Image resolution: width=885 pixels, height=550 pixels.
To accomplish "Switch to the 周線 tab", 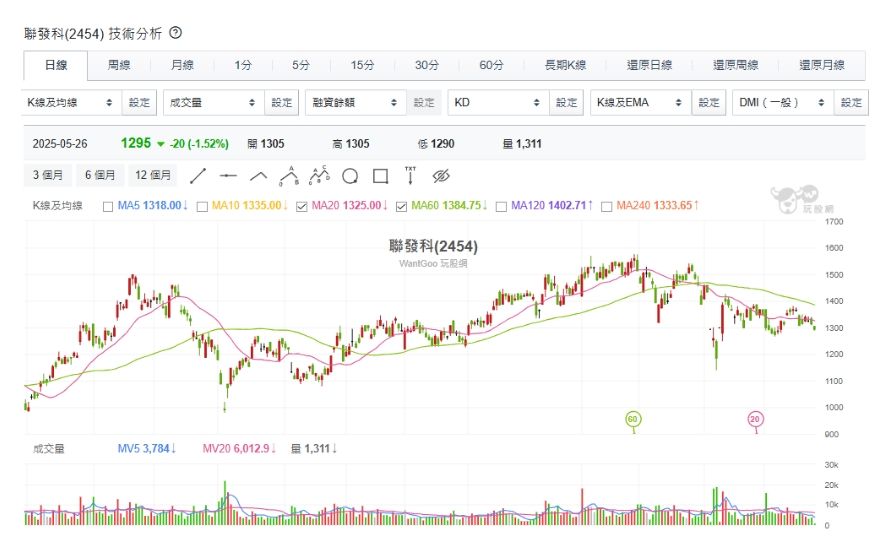I will (x=119, y=65).
